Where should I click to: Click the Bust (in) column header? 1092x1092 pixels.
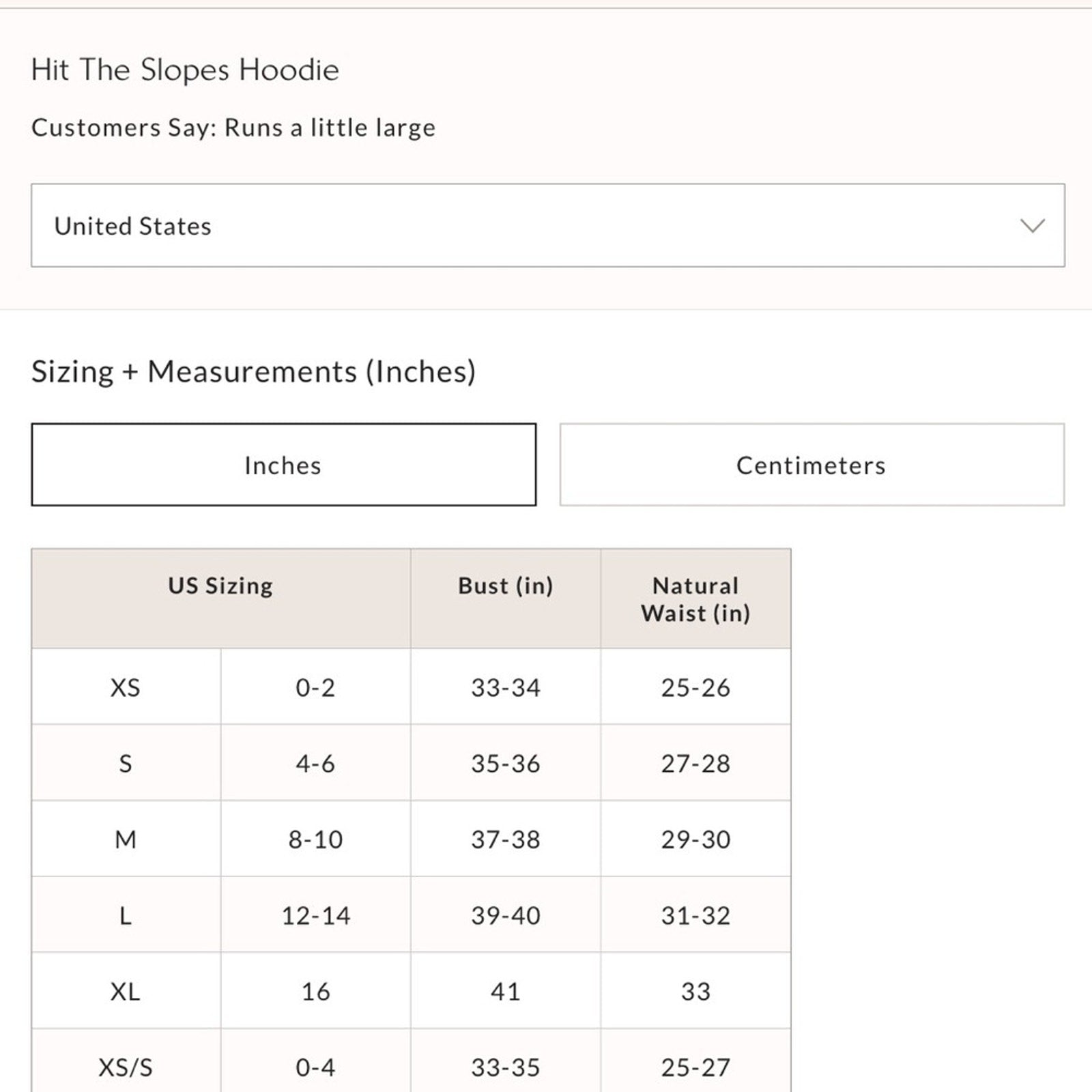[x=505, y=586]
